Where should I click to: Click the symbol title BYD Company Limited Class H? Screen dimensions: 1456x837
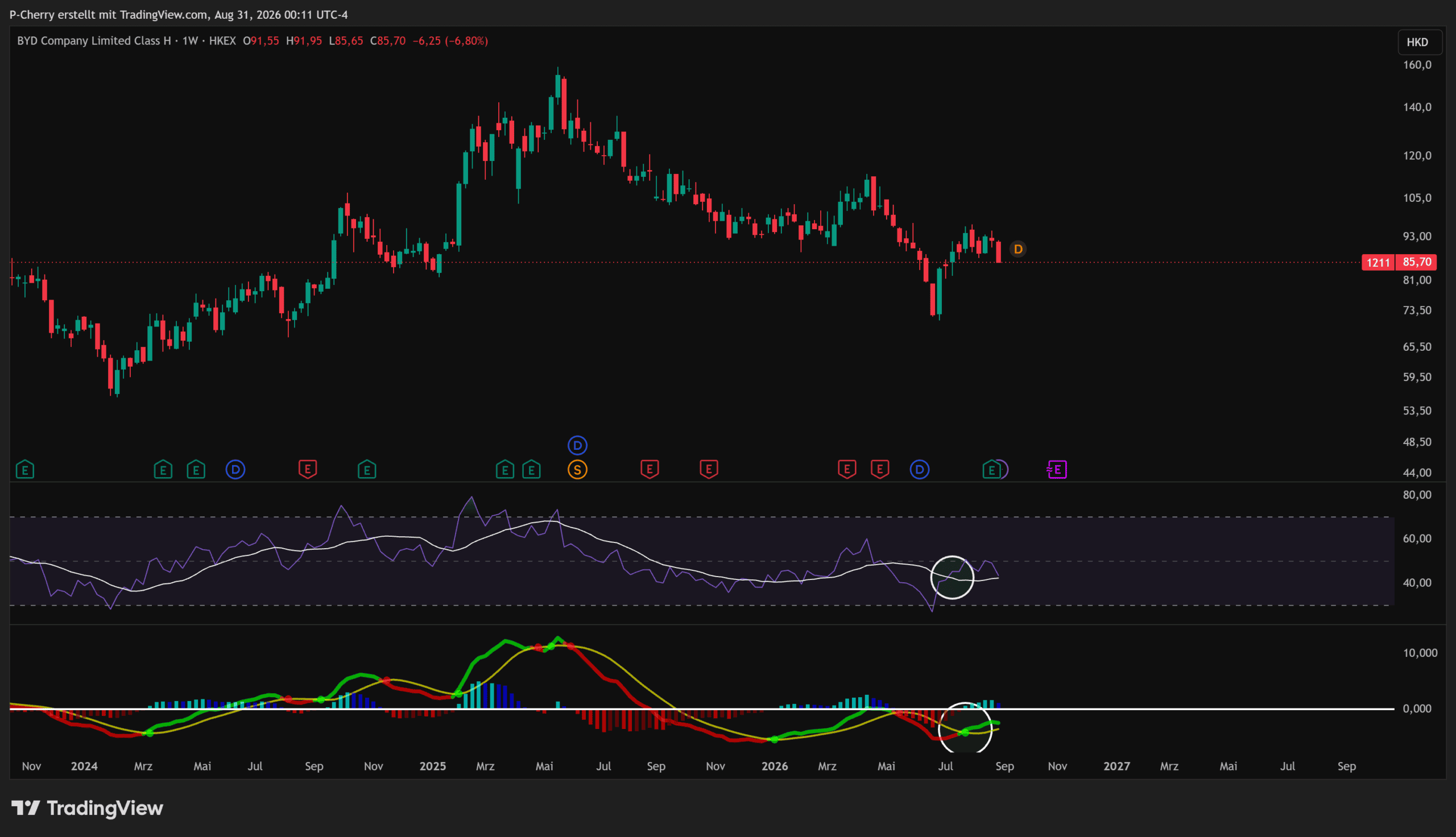(x=94, y=41)
